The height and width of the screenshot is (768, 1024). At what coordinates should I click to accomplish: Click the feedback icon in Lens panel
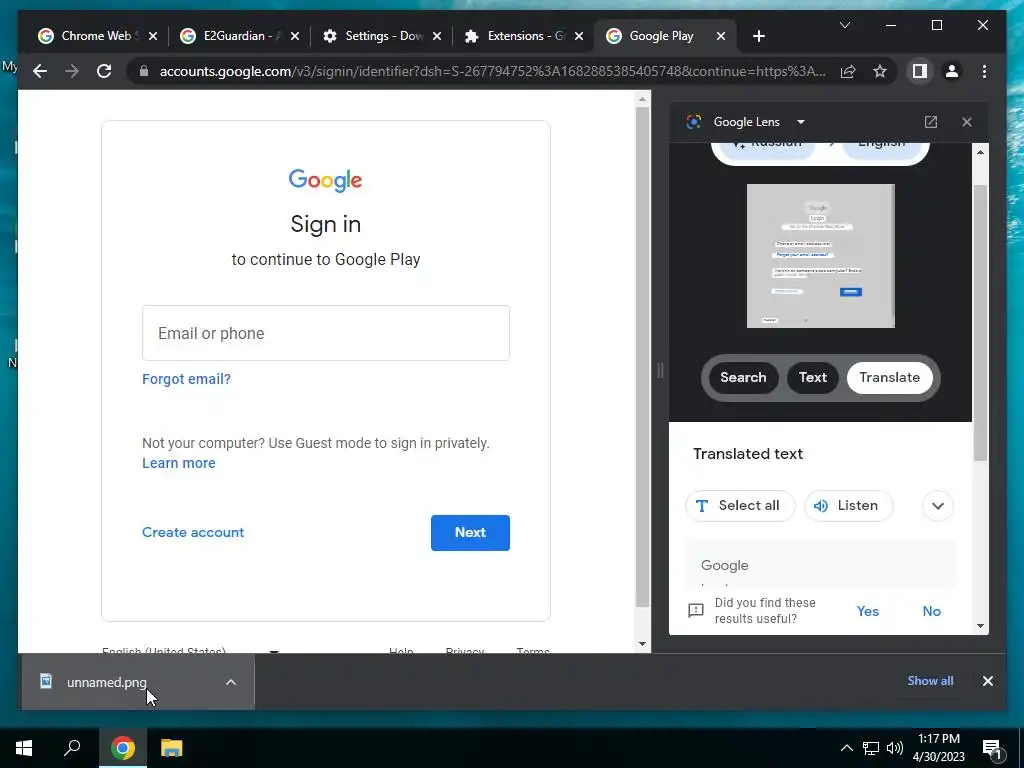point(696,611)
